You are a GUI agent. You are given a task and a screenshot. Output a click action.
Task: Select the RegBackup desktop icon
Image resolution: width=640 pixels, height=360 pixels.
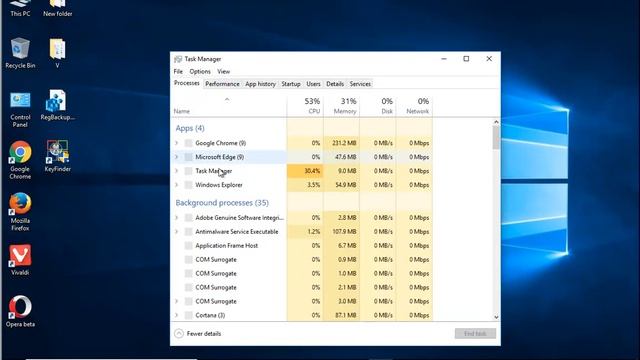58,105
